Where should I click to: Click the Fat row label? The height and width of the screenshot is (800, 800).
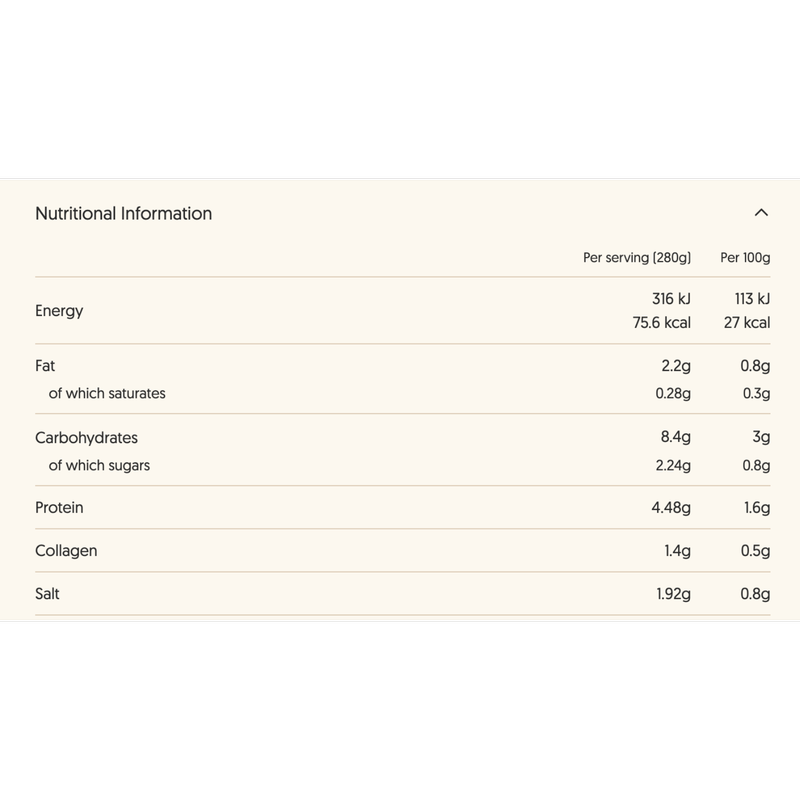pyautogui.click(x=45, y=366)
